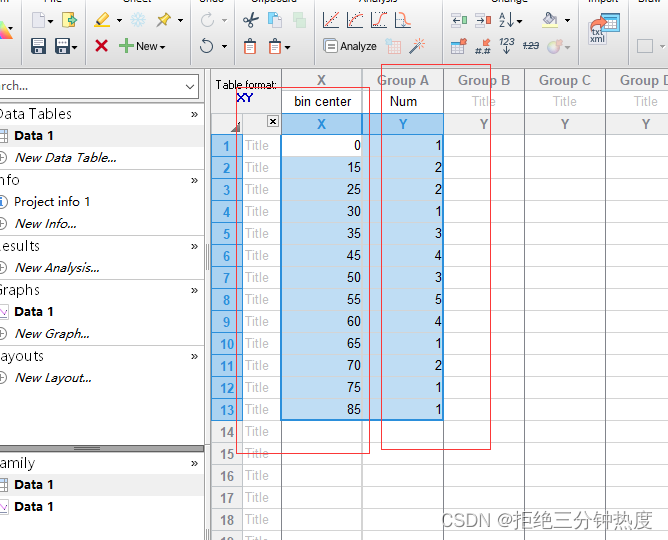
Task: Run linear regression analysis icon
Action: [x=331, y=20]
